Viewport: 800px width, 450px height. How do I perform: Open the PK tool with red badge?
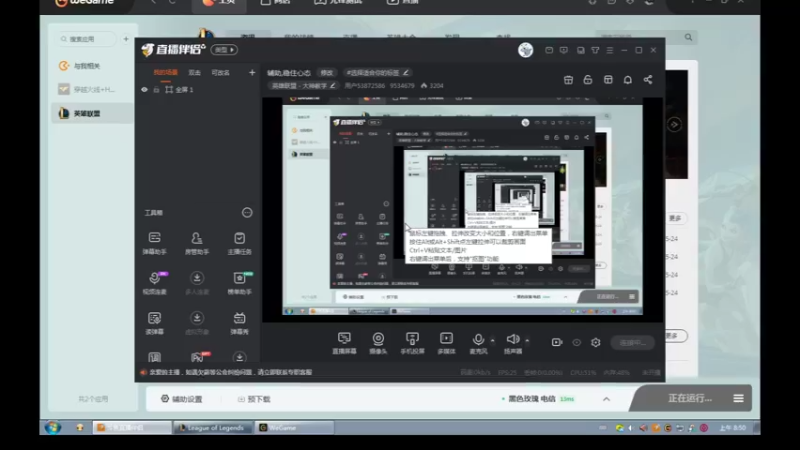(198, 357)
